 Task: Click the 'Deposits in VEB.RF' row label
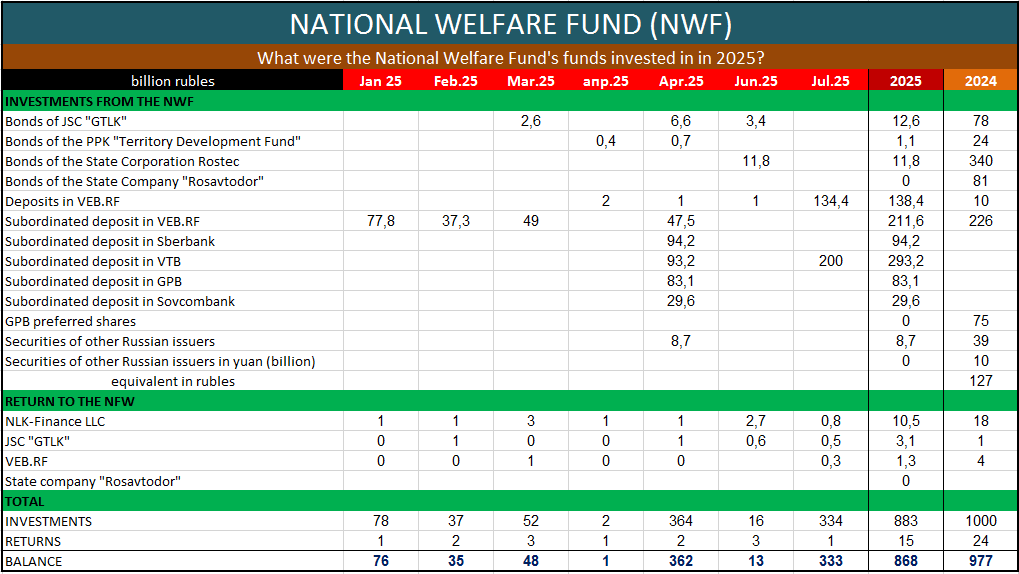point(62,202)
